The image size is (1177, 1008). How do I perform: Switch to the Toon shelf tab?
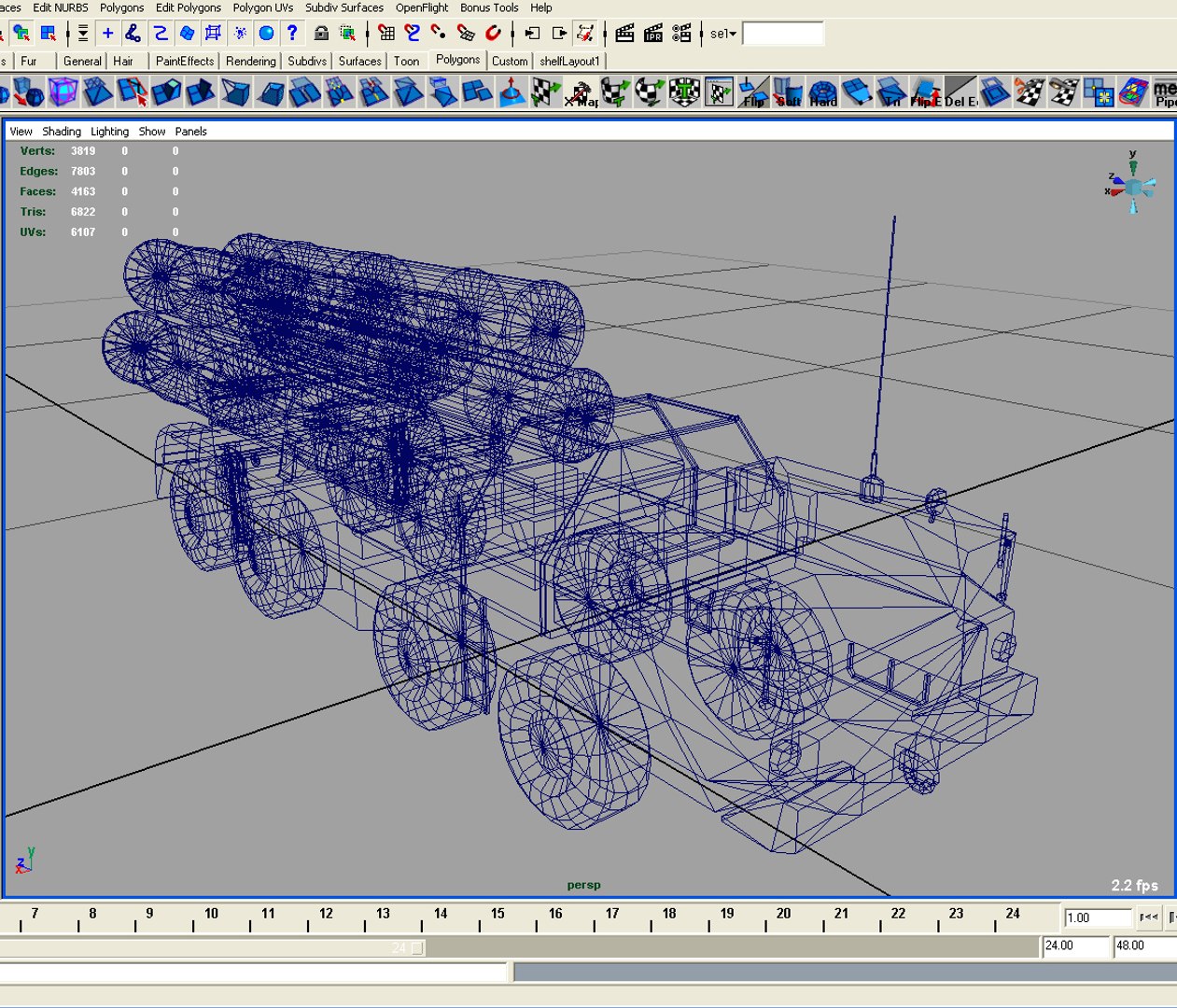[406, 61]
